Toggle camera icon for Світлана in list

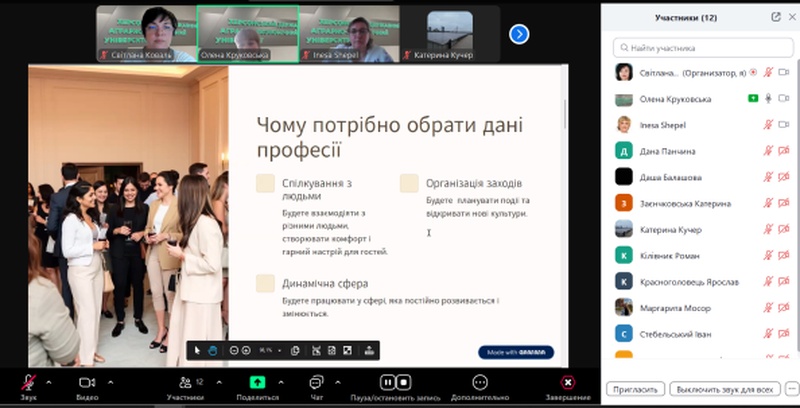tap(784, 72)
